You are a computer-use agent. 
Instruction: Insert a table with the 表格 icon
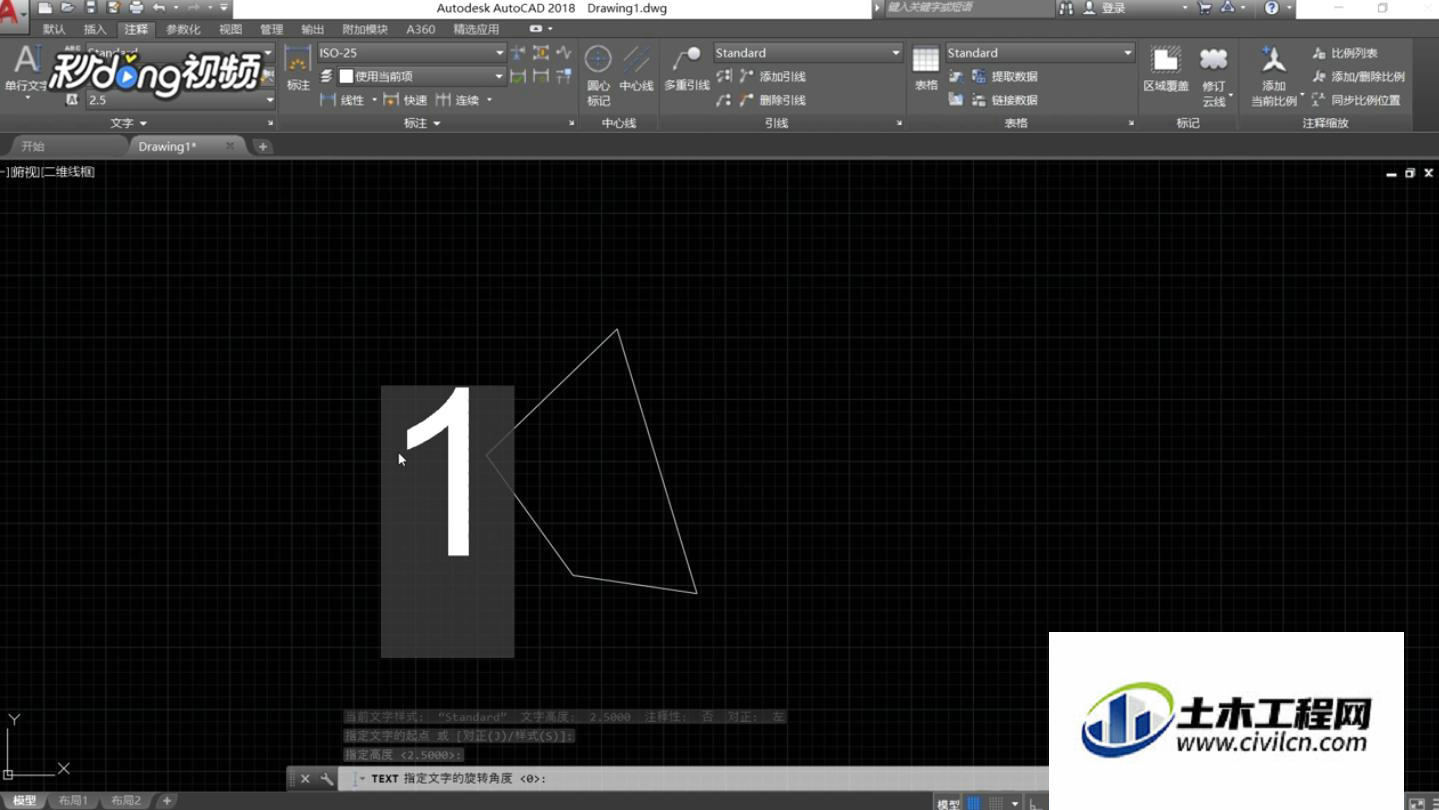tap(926, 68)
